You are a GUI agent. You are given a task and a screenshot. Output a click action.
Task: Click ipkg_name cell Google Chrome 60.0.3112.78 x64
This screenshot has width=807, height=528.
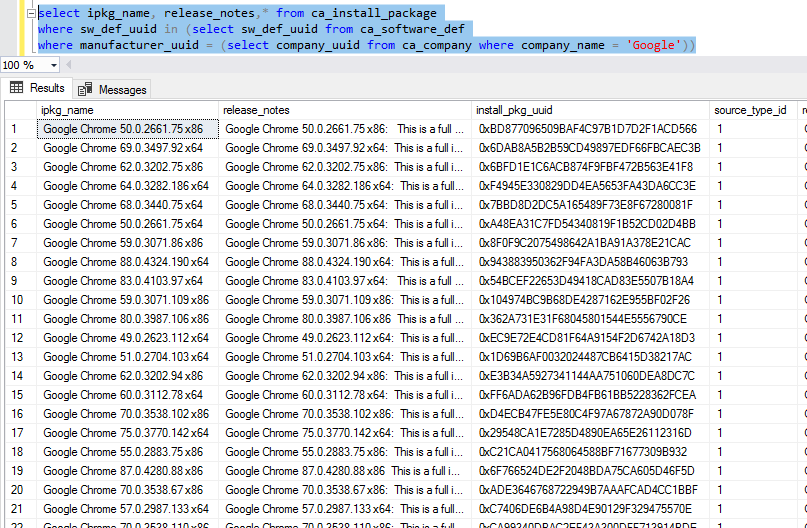128,395
